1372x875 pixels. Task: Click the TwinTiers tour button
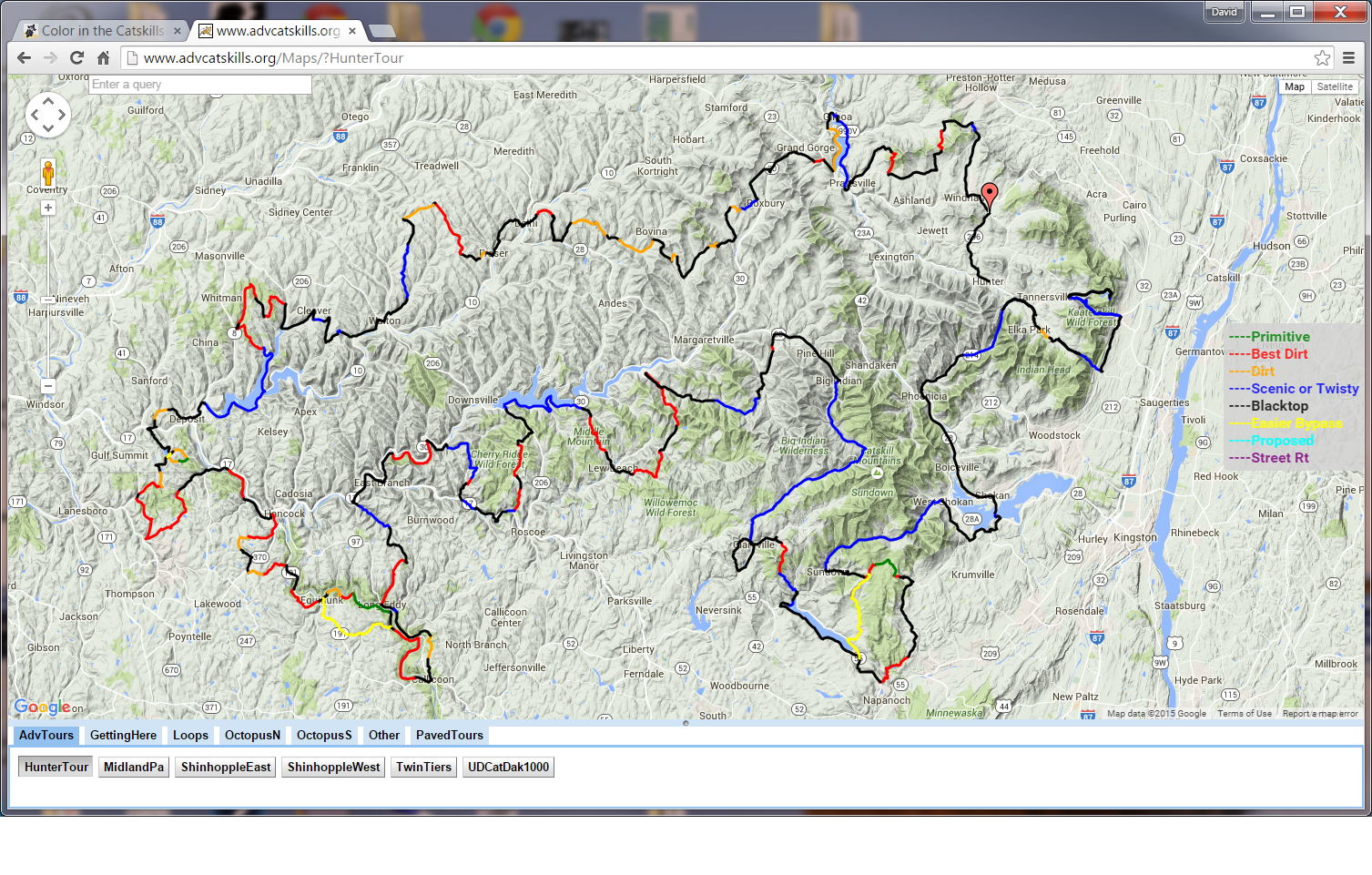click(x=423, y=768)
